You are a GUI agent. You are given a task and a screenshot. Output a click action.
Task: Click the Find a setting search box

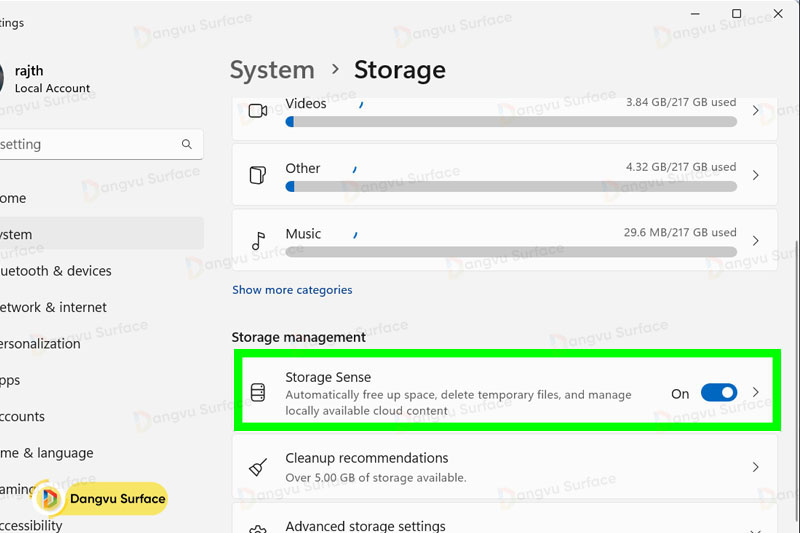point(101,144)
